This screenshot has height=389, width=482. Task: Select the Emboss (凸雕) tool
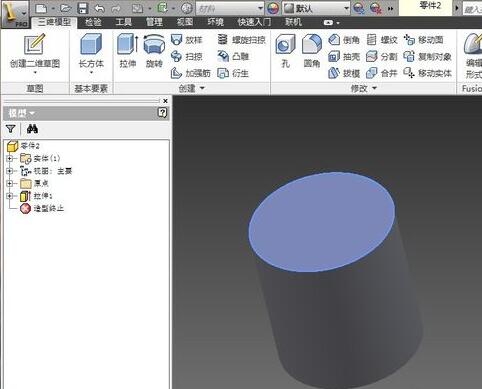[x=233, y=56]
